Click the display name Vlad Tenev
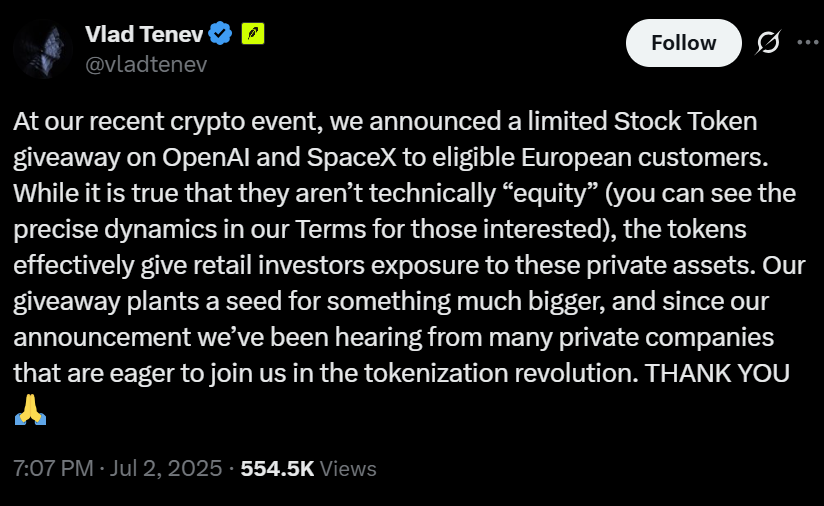 coord(144,34)
